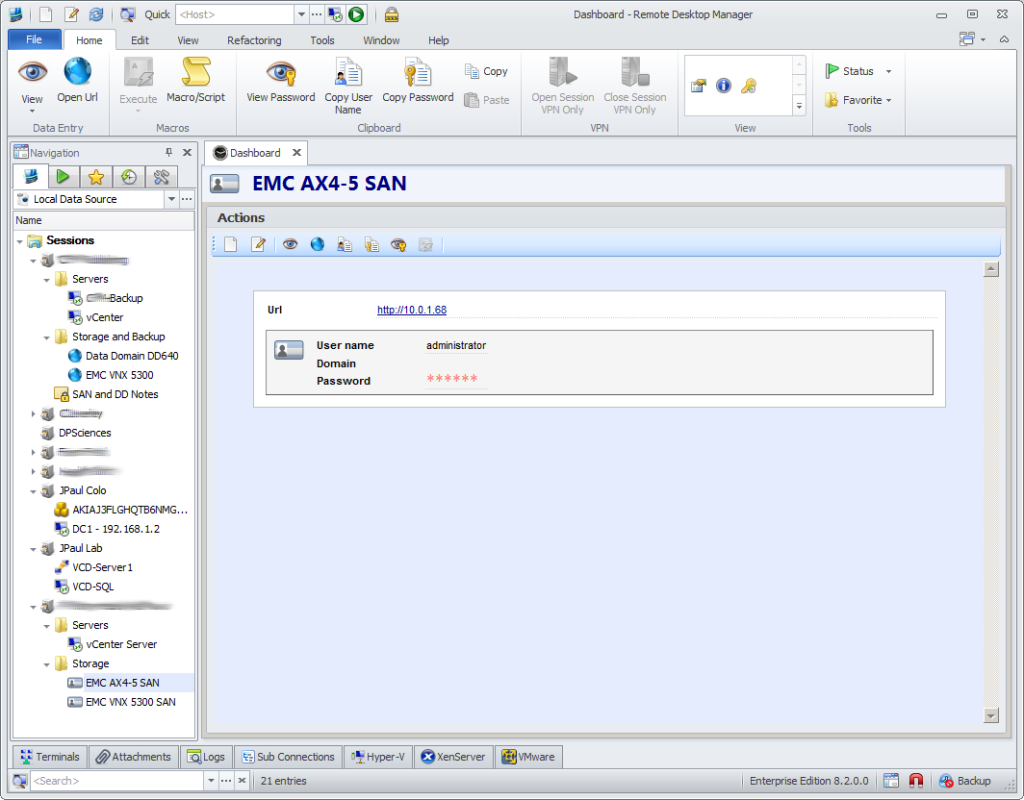1024x800 pixels.
Task: Open the Quick Host combo box dropdown
Action: [301, 14]
